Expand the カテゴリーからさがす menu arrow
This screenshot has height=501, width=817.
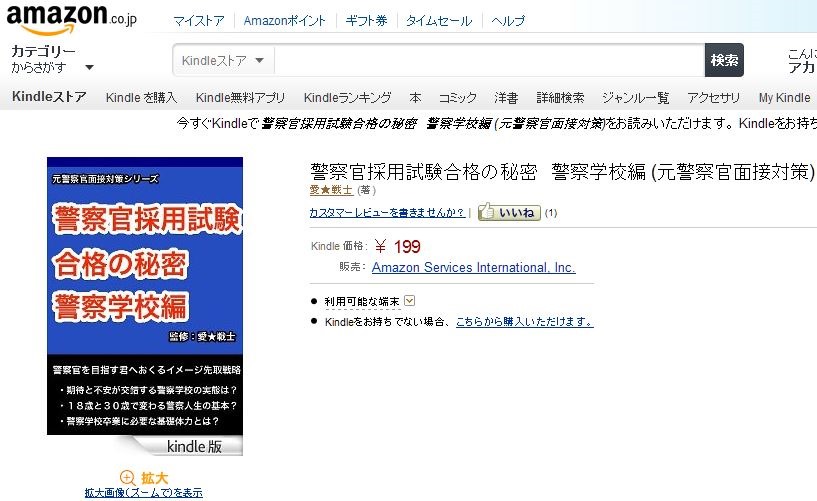pos(90,67)
